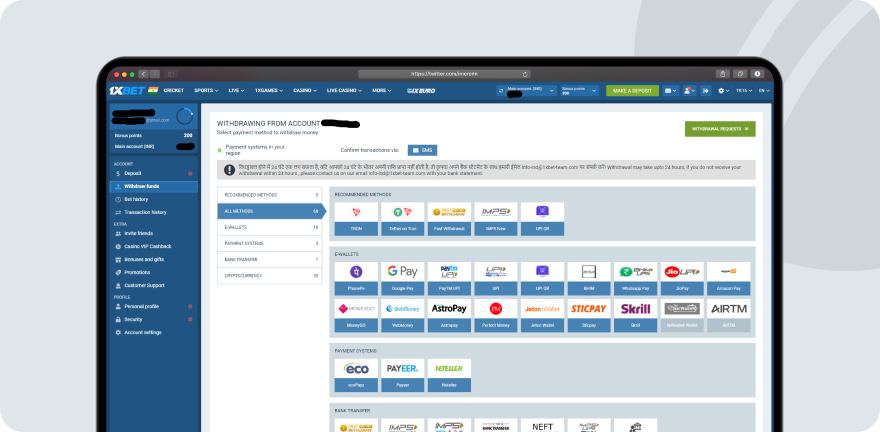880x432 pixels.
Task: Click Make a Deposit button
Action: [x=632, y=90]
